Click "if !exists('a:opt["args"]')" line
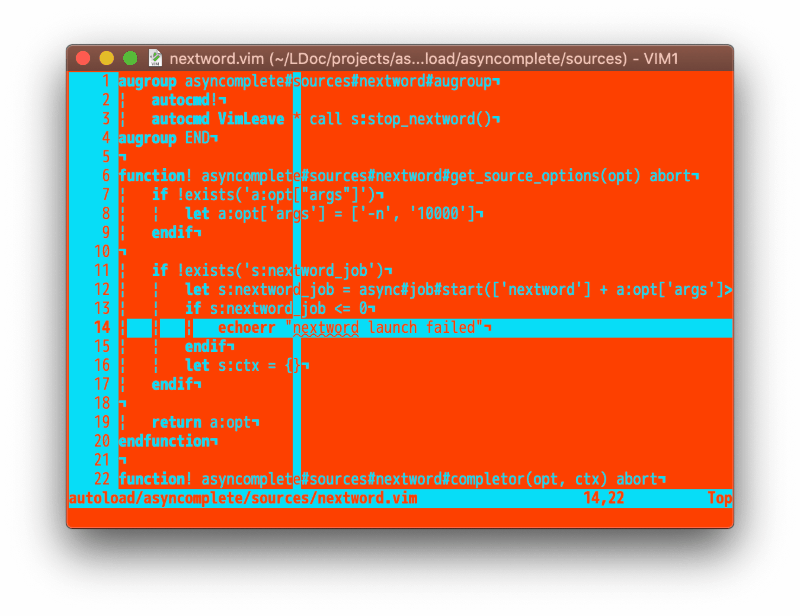This screenshot has width=800, height=616. click(x=264, y=194)
